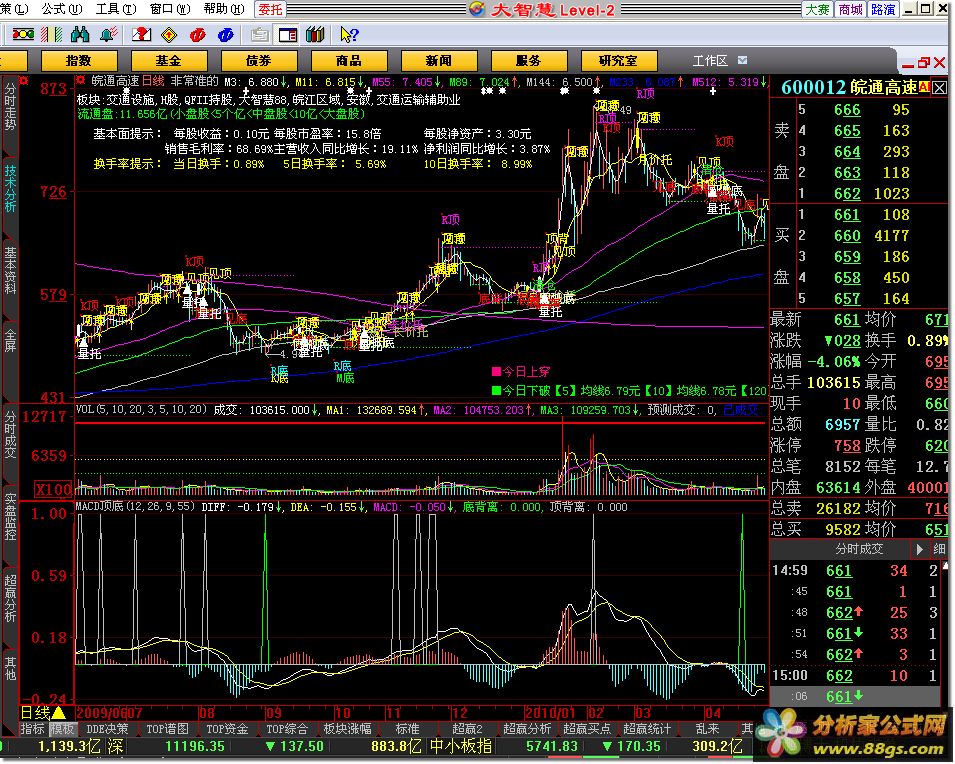Click the 委托 trade order button

point(270,9)
